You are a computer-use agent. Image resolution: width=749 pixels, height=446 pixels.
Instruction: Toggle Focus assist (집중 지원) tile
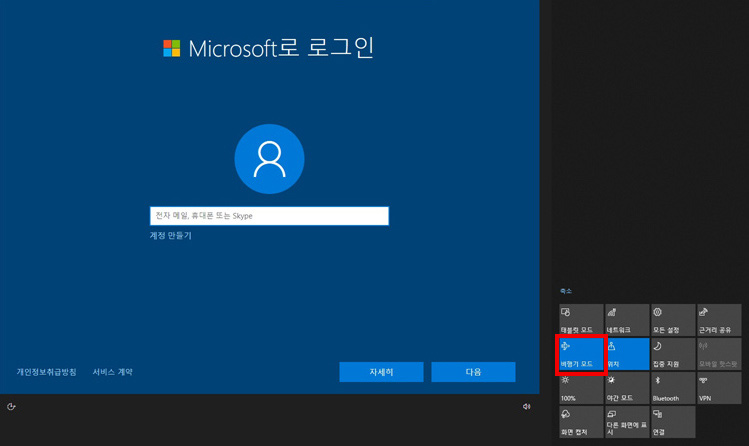[673, 354]
